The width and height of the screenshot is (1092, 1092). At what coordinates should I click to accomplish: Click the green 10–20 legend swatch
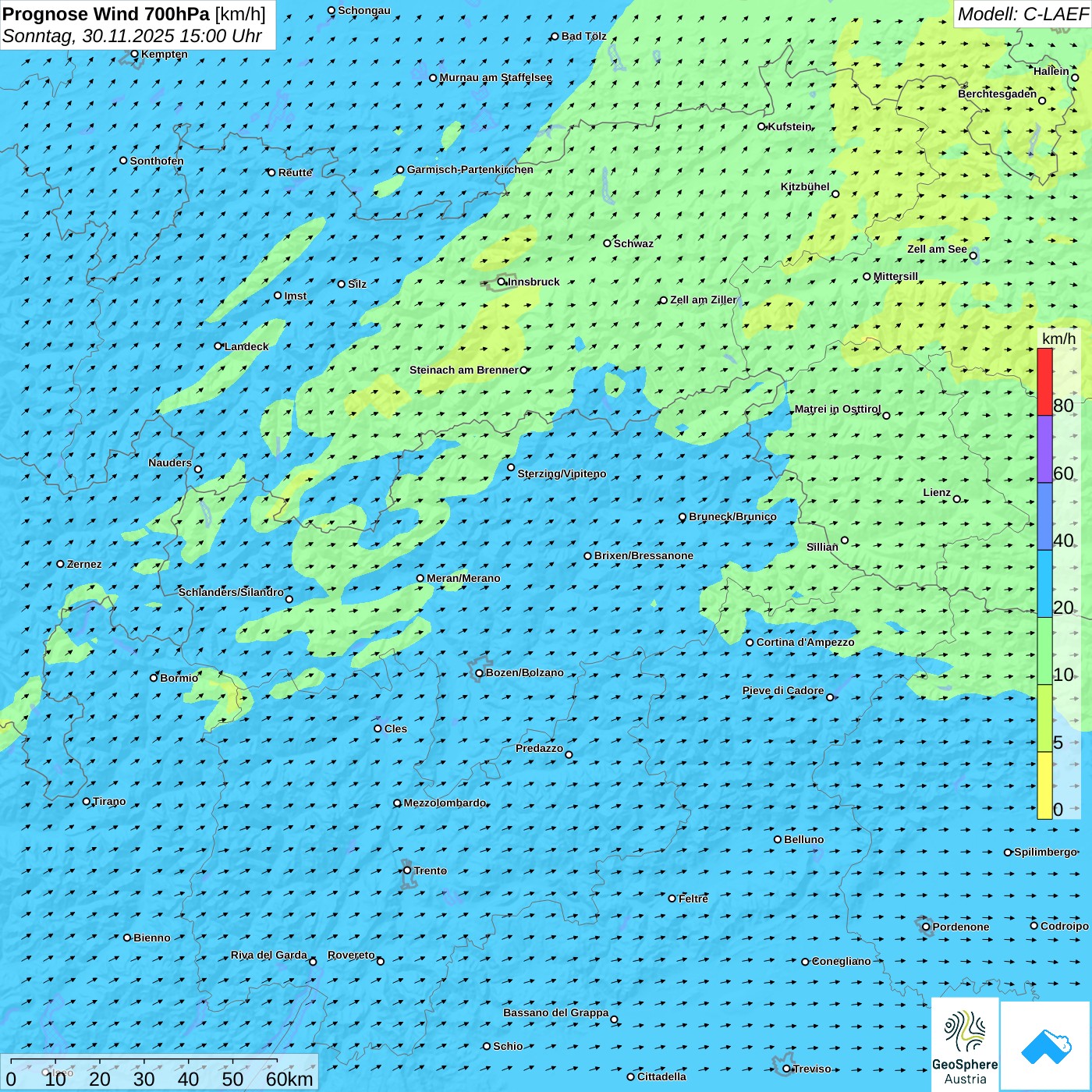(x=1044, y=651)
